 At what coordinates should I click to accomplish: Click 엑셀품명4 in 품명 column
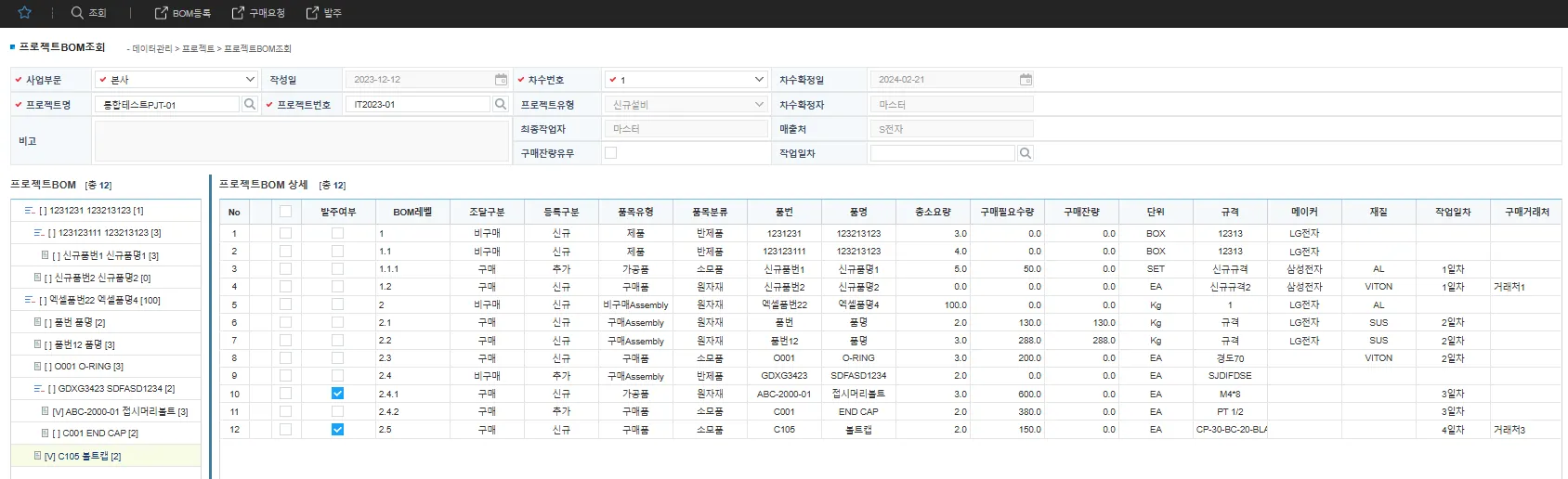[x=858, y=304]
